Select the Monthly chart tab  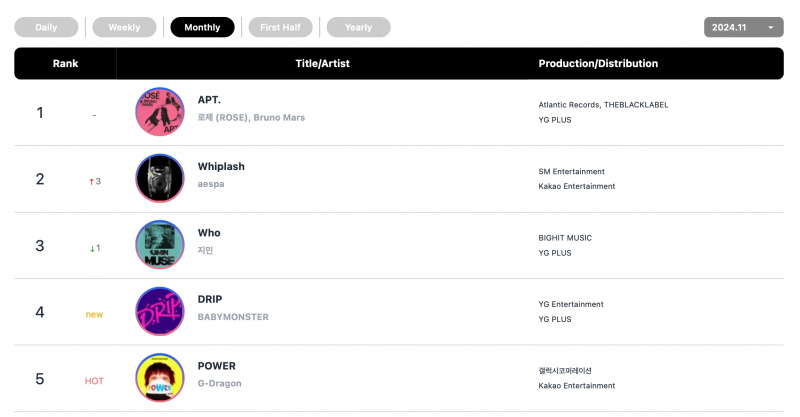pos(203,28)
